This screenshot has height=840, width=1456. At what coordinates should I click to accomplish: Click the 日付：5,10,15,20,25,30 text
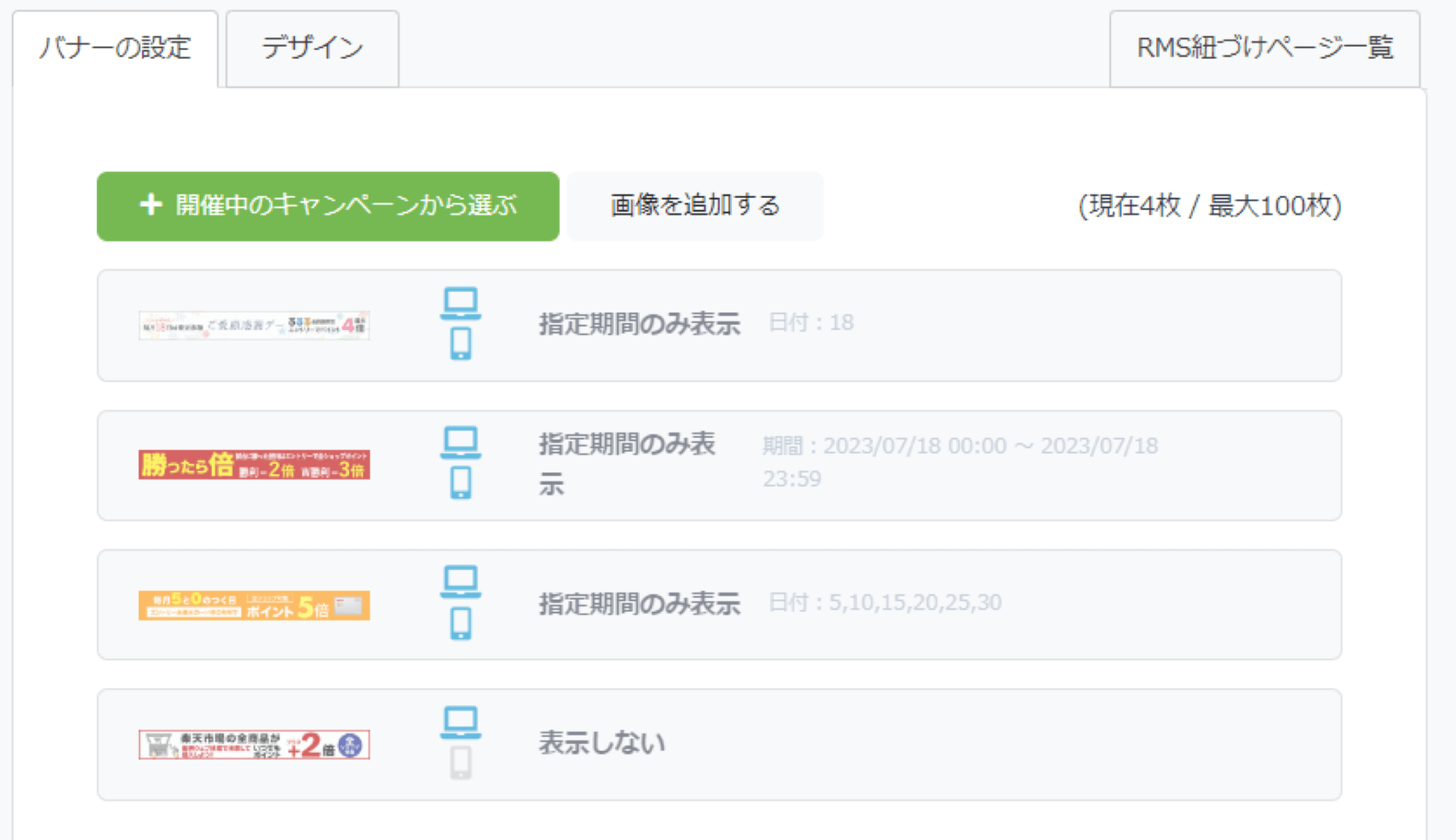pos(885,602)
